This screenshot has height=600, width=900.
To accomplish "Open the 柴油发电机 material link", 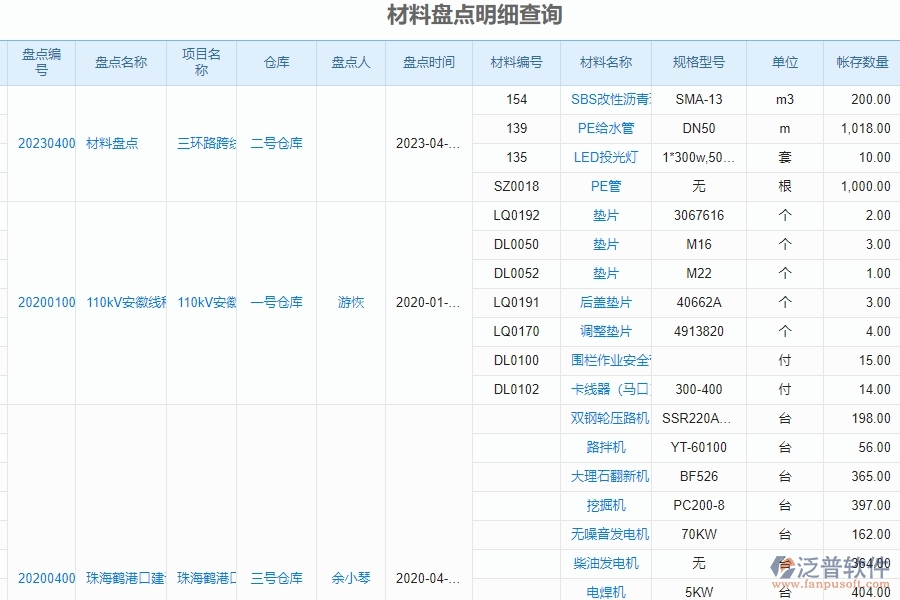I will (x=605, y=564).
